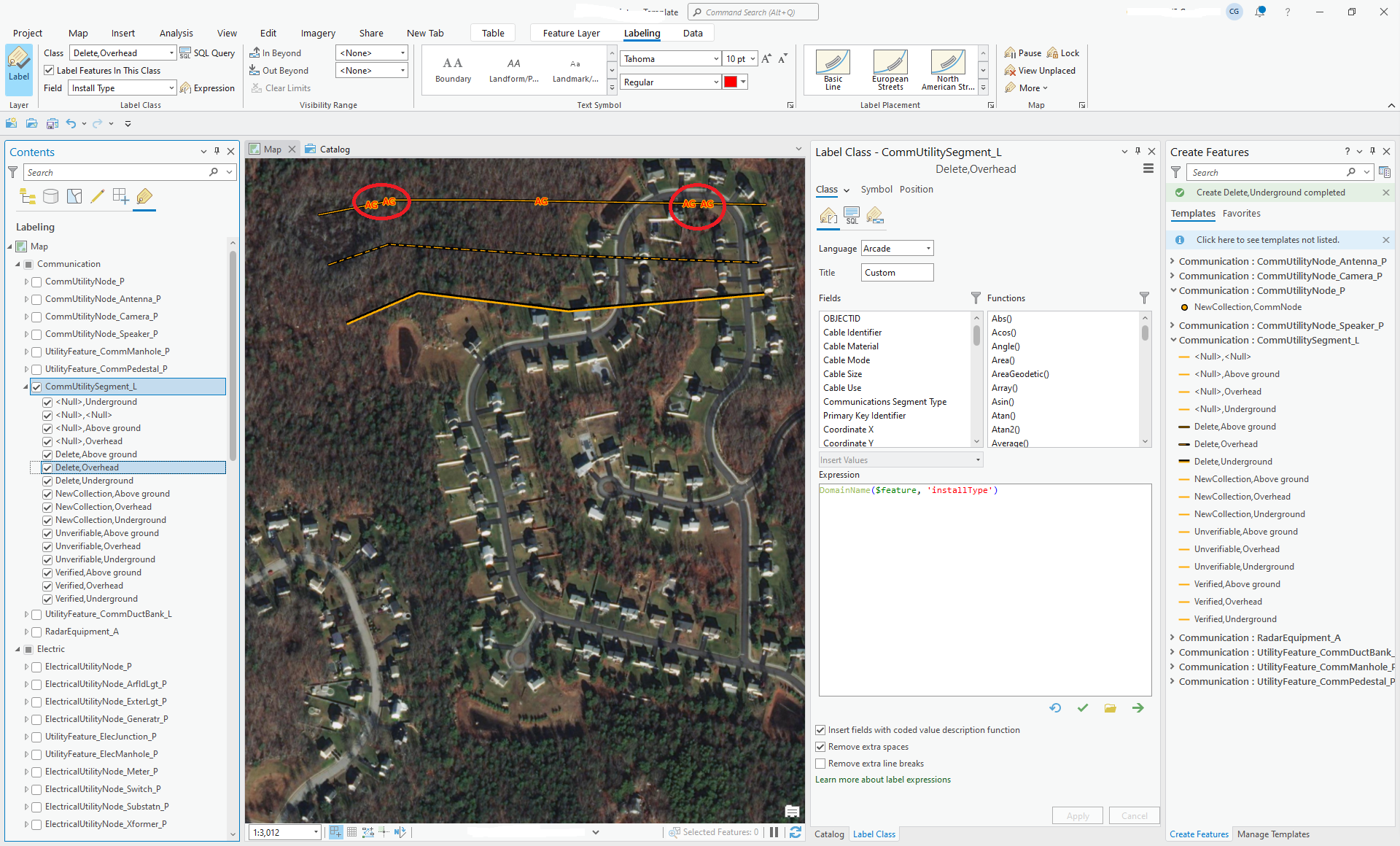Open the SQL Query tool
Screen dimensions: 1400x846
click(x=207, y=53)
